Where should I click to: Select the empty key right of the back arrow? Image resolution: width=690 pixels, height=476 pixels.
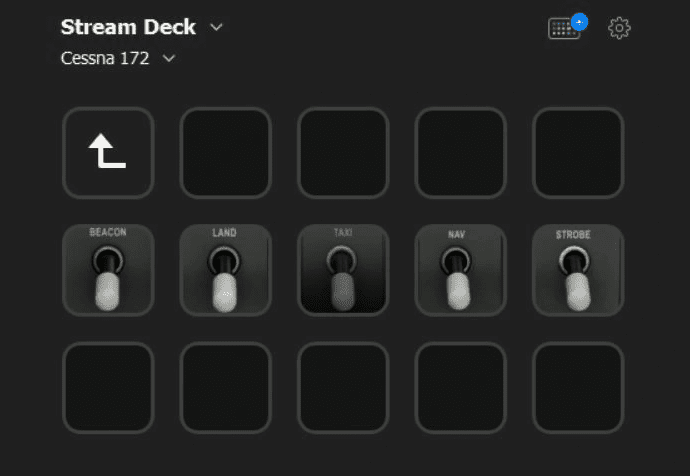(225, 153)
